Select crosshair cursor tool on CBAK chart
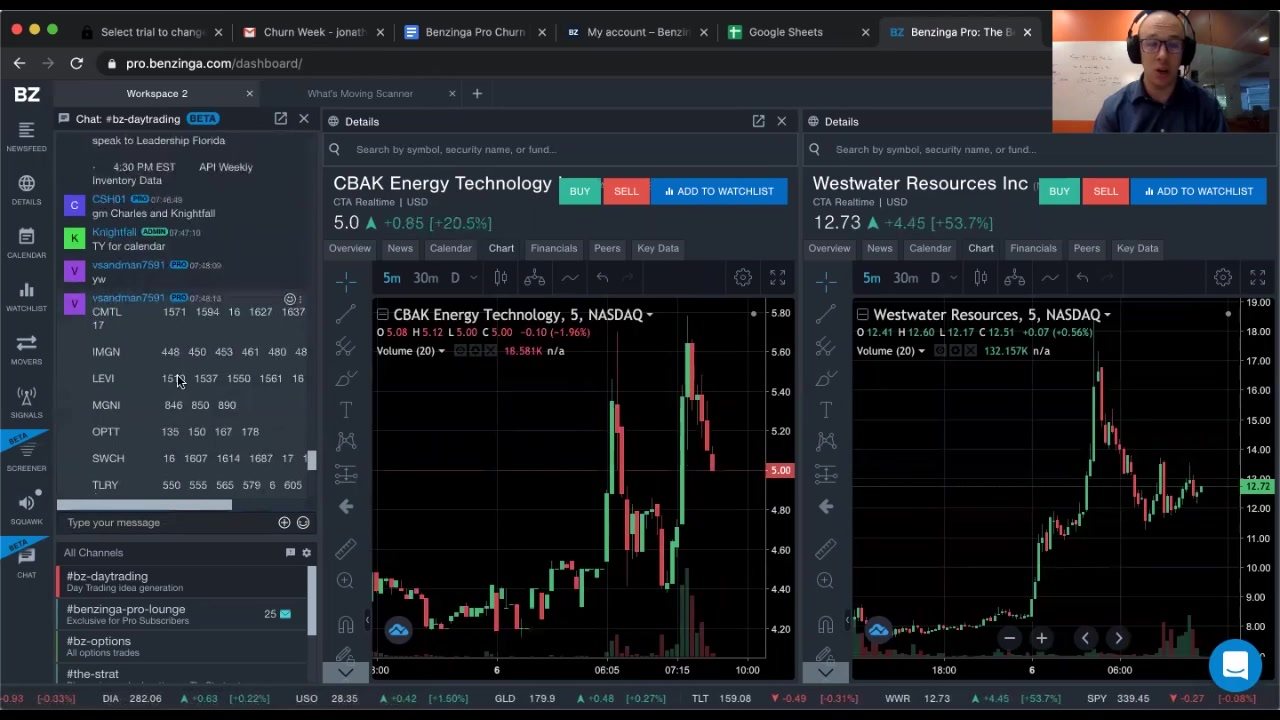 coord(346,281)
